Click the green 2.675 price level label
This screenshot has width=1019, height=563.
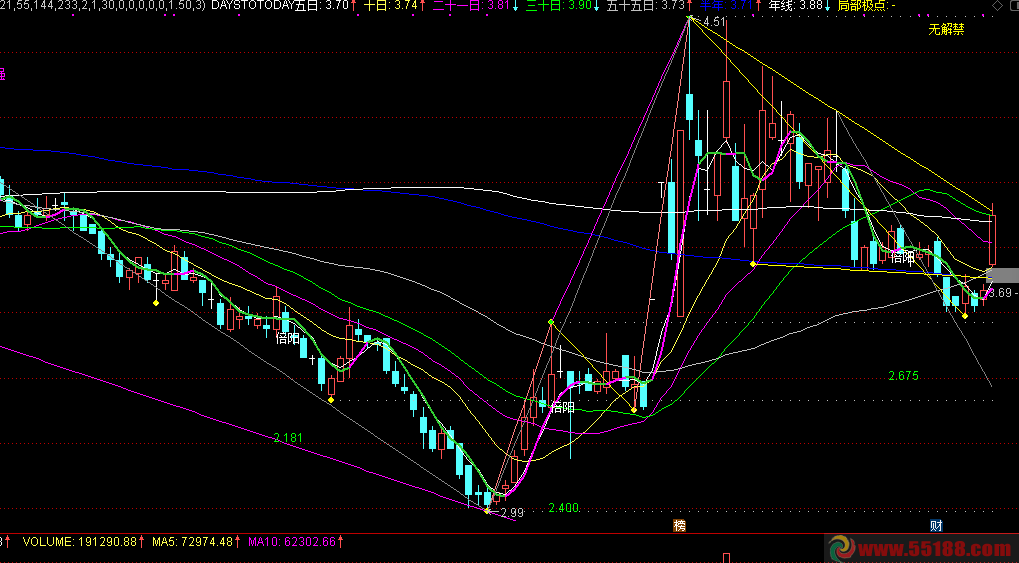(x=902, y=376)
